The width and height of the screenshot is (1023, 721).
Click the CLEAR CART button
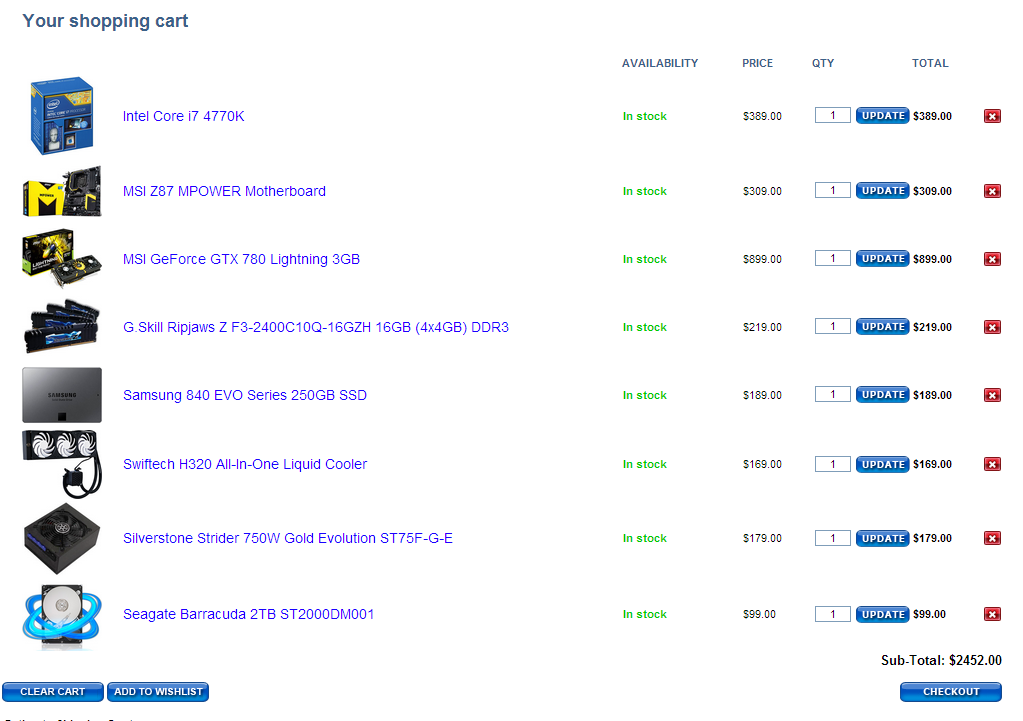click(x=53, y=692)
